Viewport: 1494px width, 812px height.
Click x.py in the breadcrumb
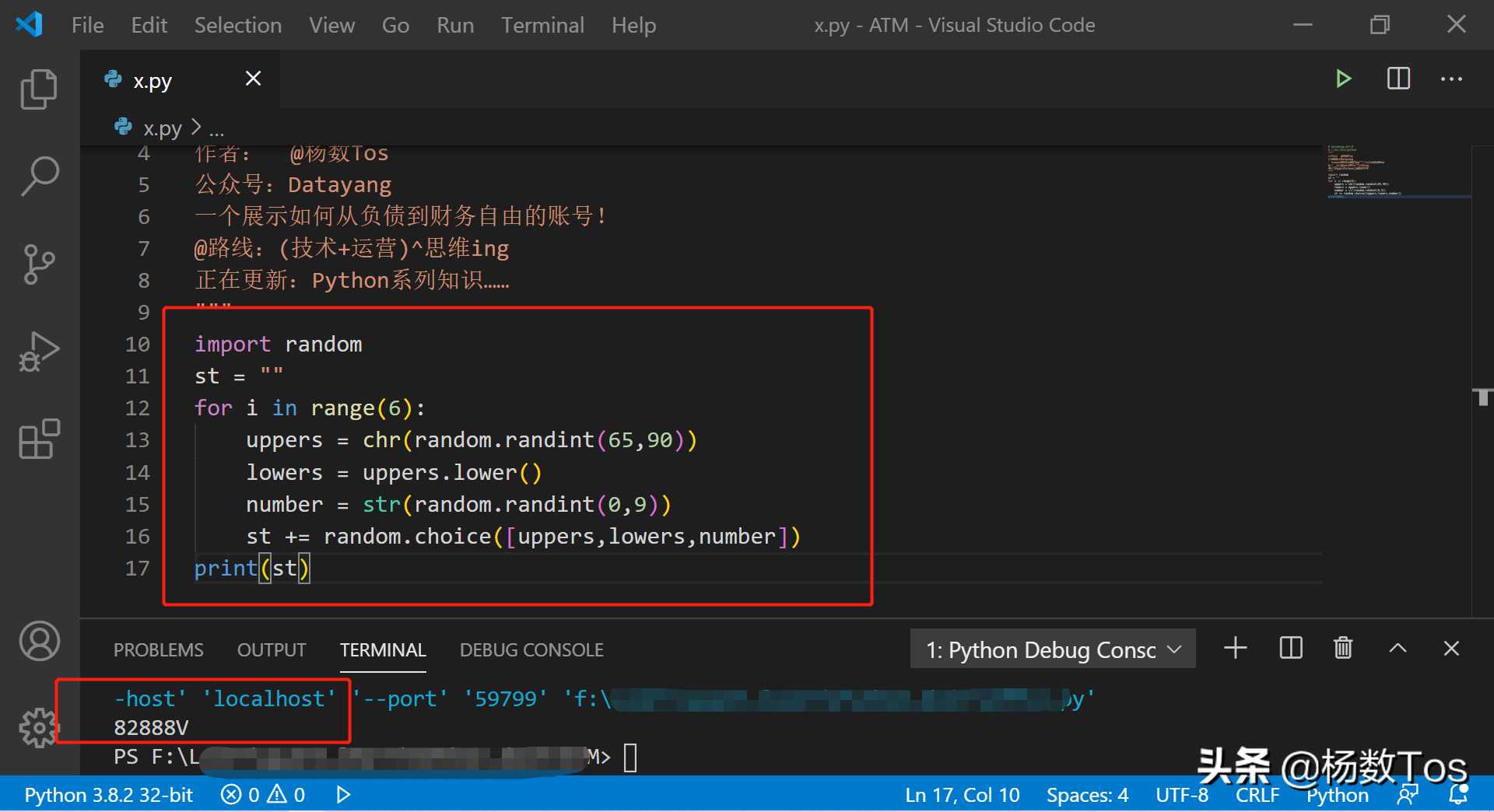pos(162,128)
